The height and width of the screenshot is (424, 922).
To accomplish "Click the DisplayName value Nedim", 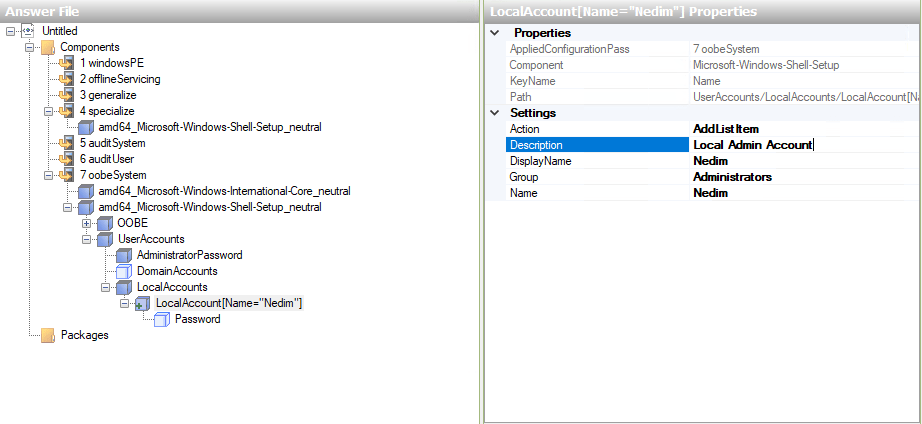I will point(710,161).
